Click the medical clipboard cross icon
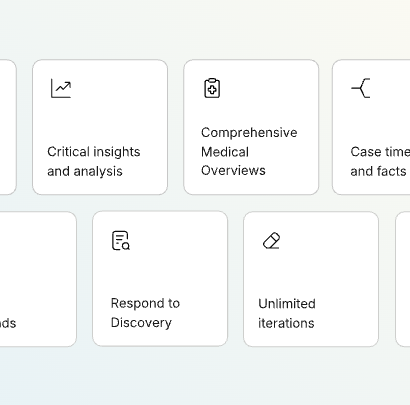 (x=212, y=88)
